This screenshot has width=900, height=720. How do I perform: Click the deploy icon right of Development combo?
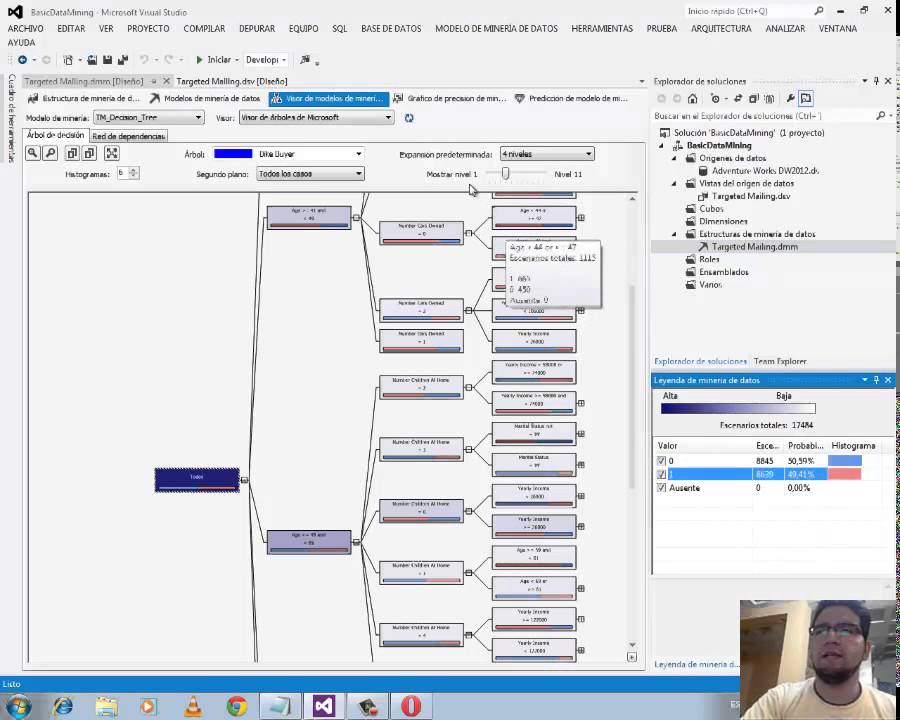pos(305,60)
